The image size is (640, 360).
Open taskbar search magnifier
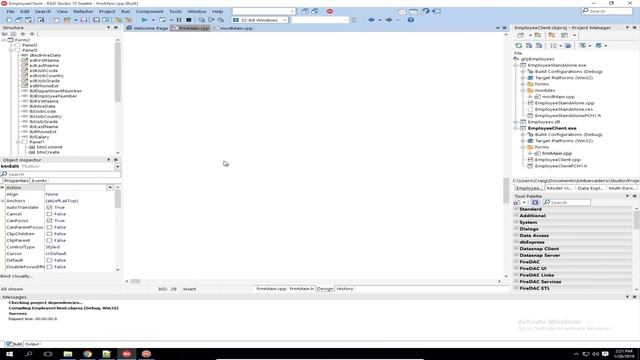[x=29, y=354]
